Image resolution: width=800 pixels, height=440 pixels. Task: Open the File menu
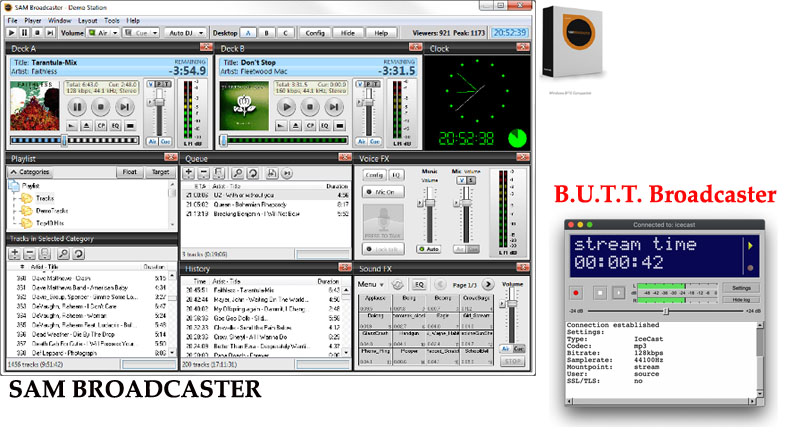(x=13, y=20)
